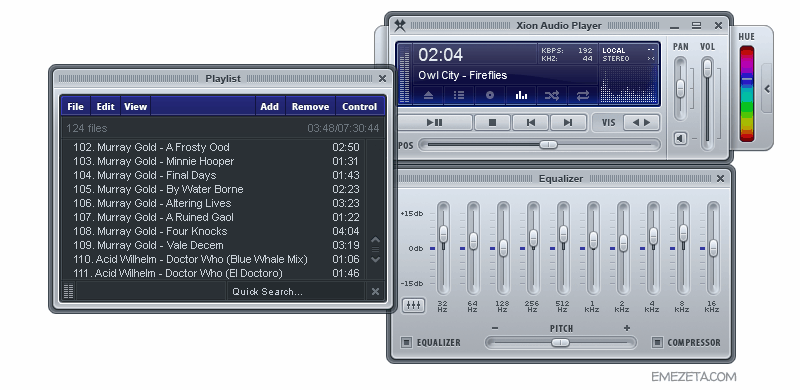The width and height of the screenshot is (800, 390).
Task: Click the Remove button in the playlist
Action: click(310, 107)
